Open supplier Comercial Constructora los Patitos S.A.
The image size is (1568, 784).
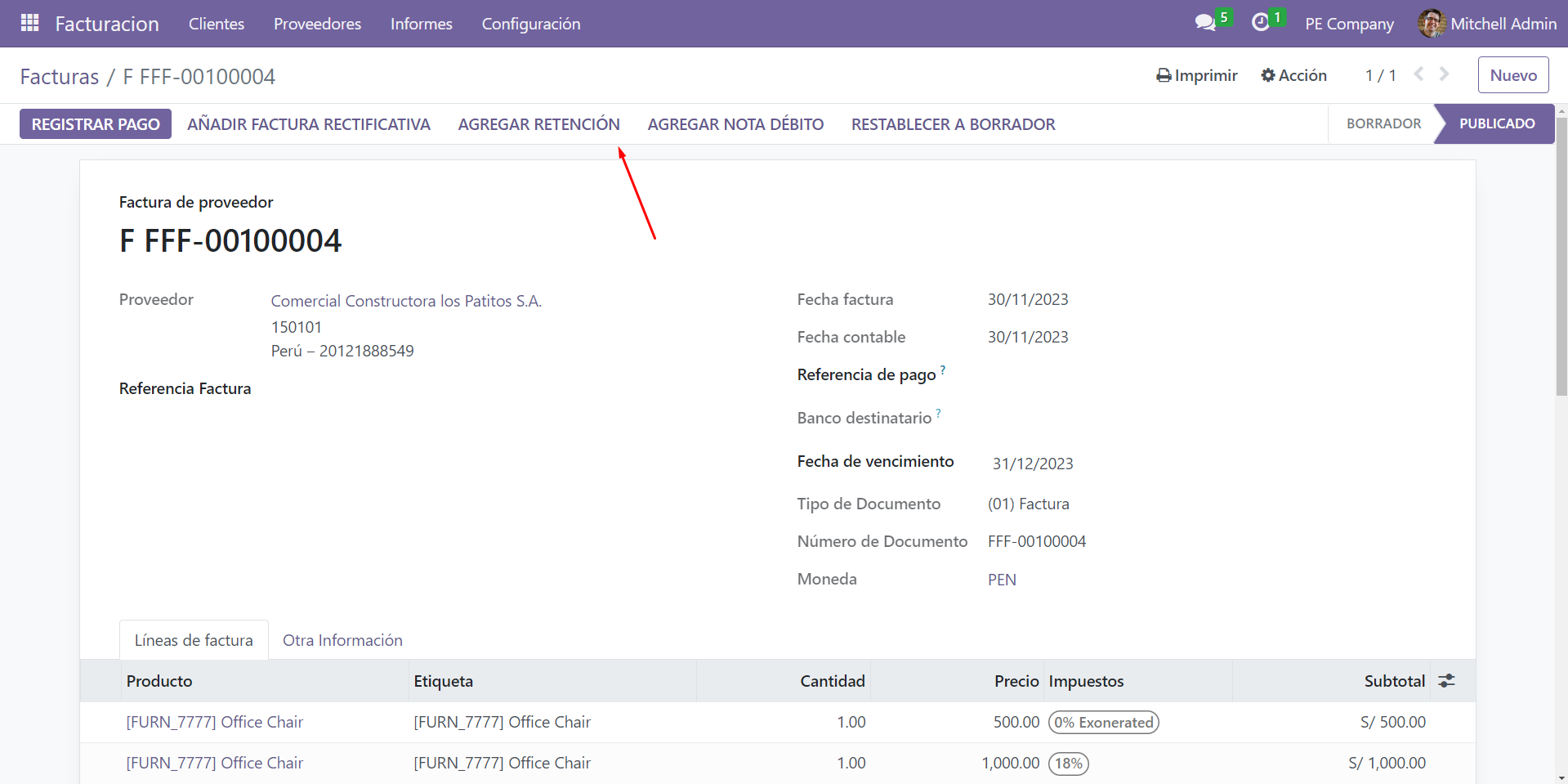(406, 301)
